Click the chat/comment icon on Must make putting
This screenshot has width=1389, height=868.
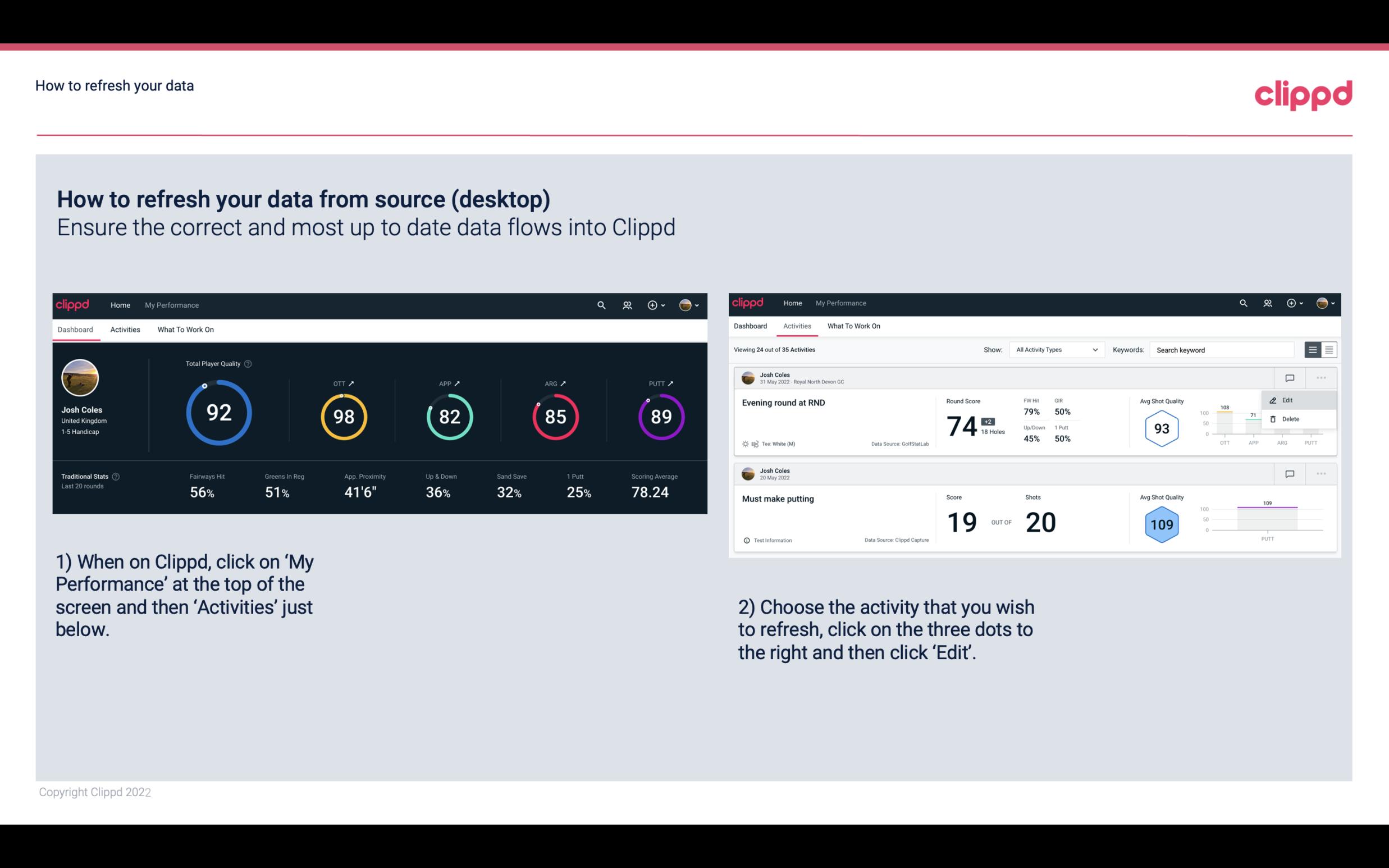point(1290,473)
